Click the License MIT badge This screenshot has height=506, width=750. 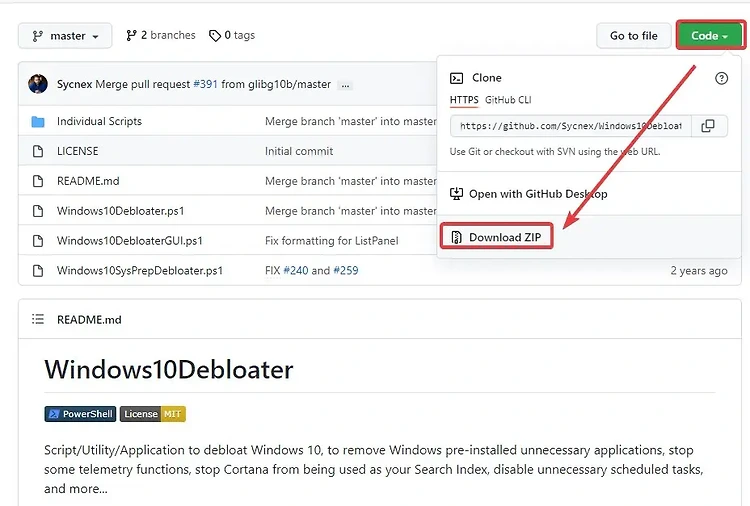coord(153,414)
